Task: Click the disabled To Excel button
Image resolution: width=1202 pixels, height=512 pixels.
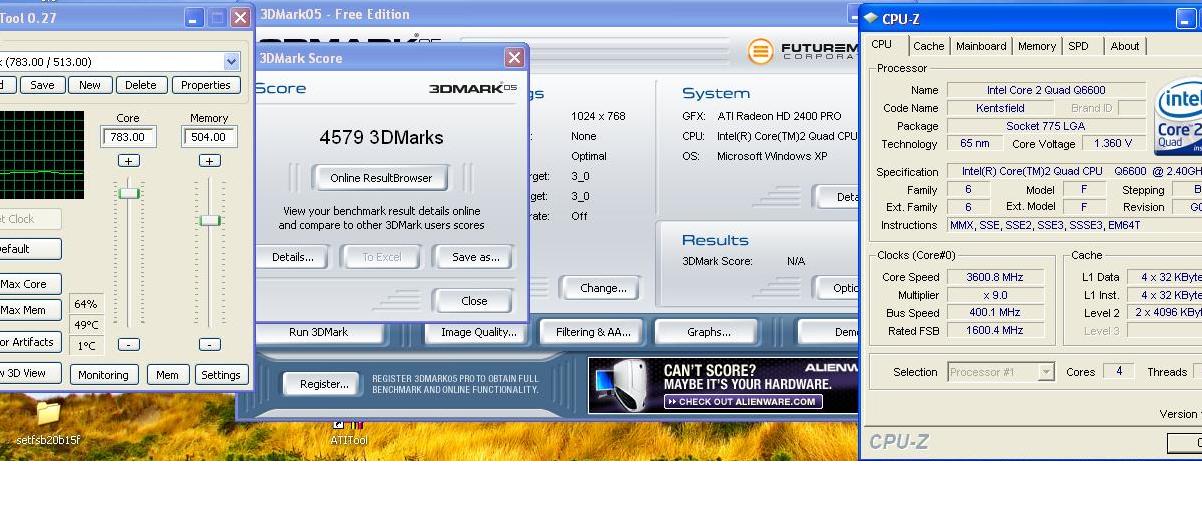Action: pos(381,257)
